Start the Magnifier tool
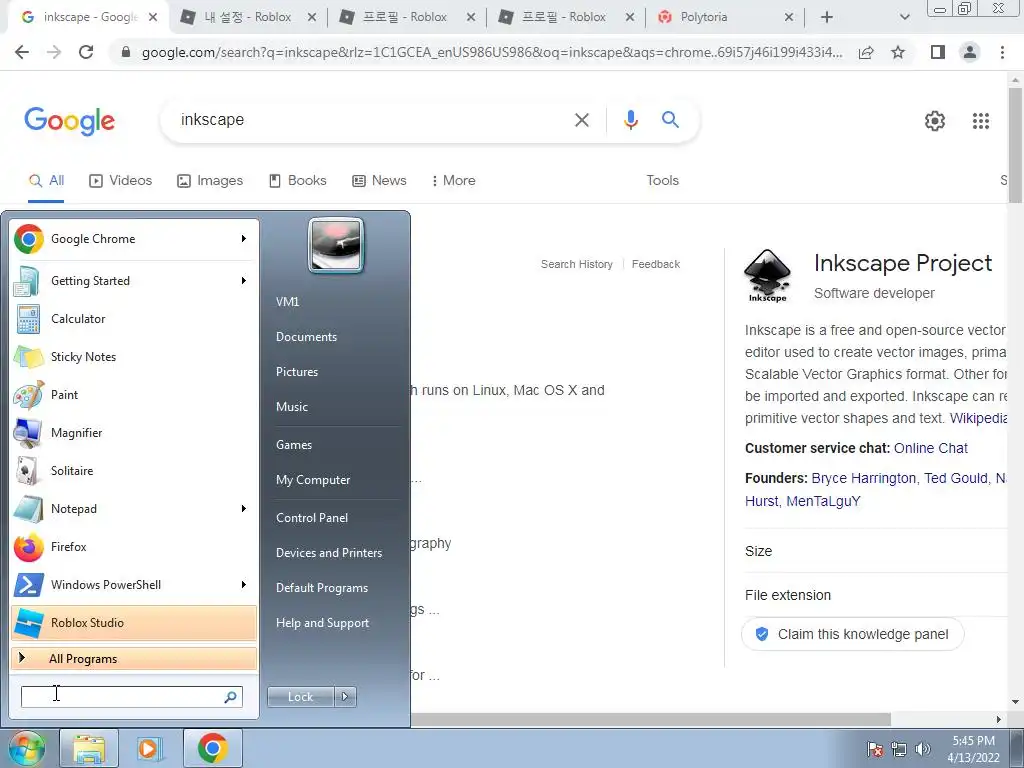The image size is (1024, 768). [x=134, y=432]
